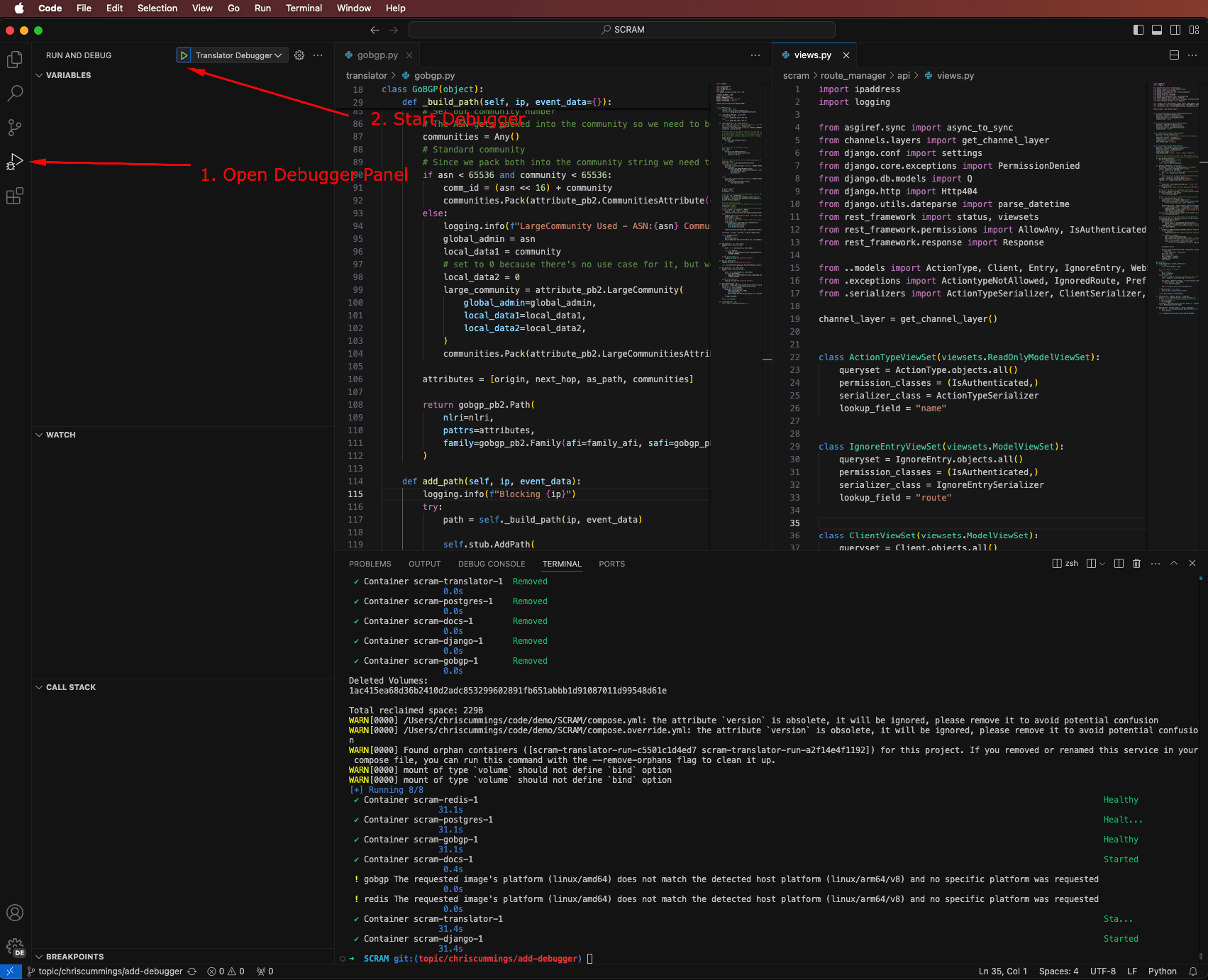Open the Apple menu
Viewport: 1208px width, 980px height.
(19, 9)
